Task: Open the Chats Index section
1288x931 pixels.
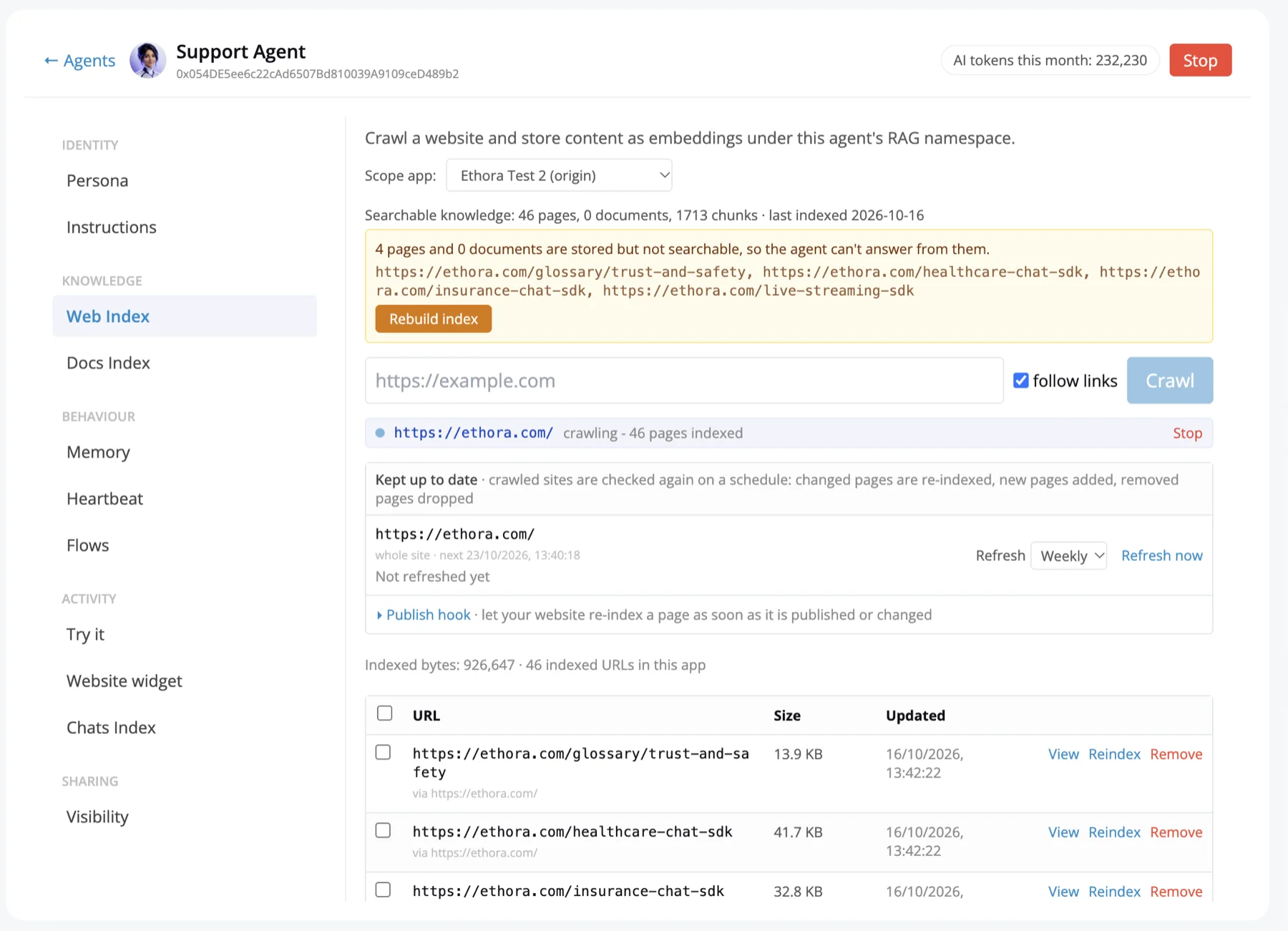Action: [x=185, y=728]
